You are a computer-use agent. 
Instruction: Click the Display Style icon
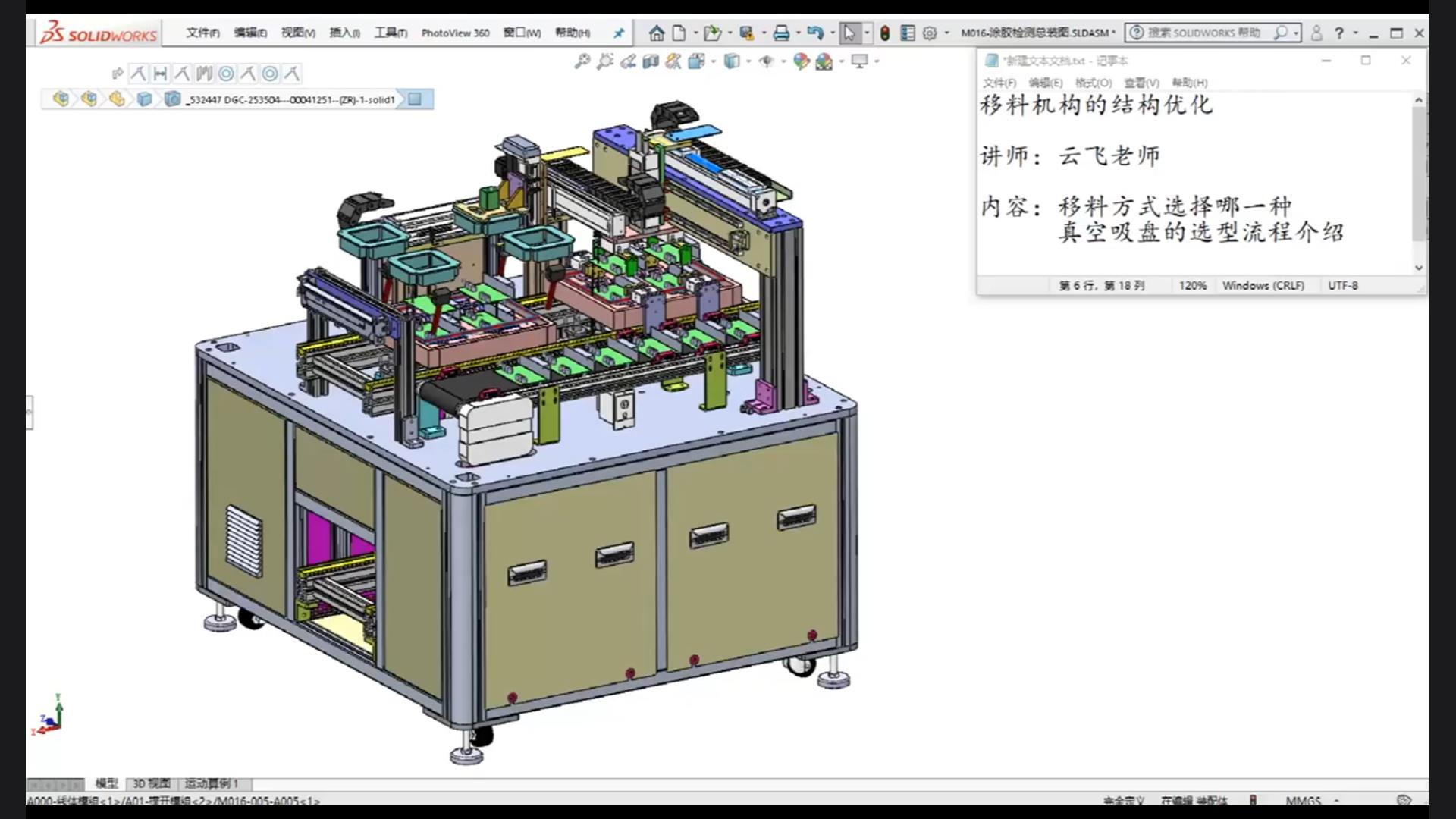coord(732,61)
